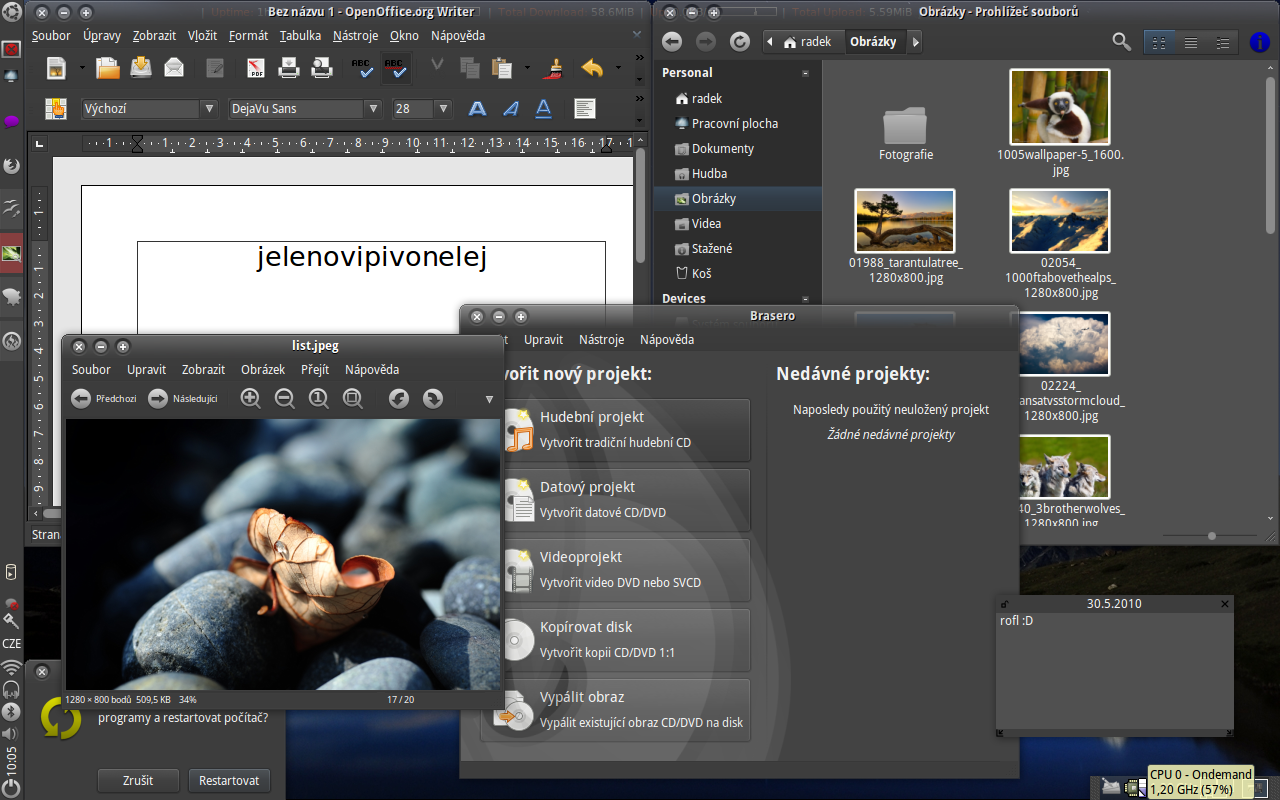Open the DejaVu Sans font name dropdown
Viewport: 1280px width, 800px height.
click(373, 108)
